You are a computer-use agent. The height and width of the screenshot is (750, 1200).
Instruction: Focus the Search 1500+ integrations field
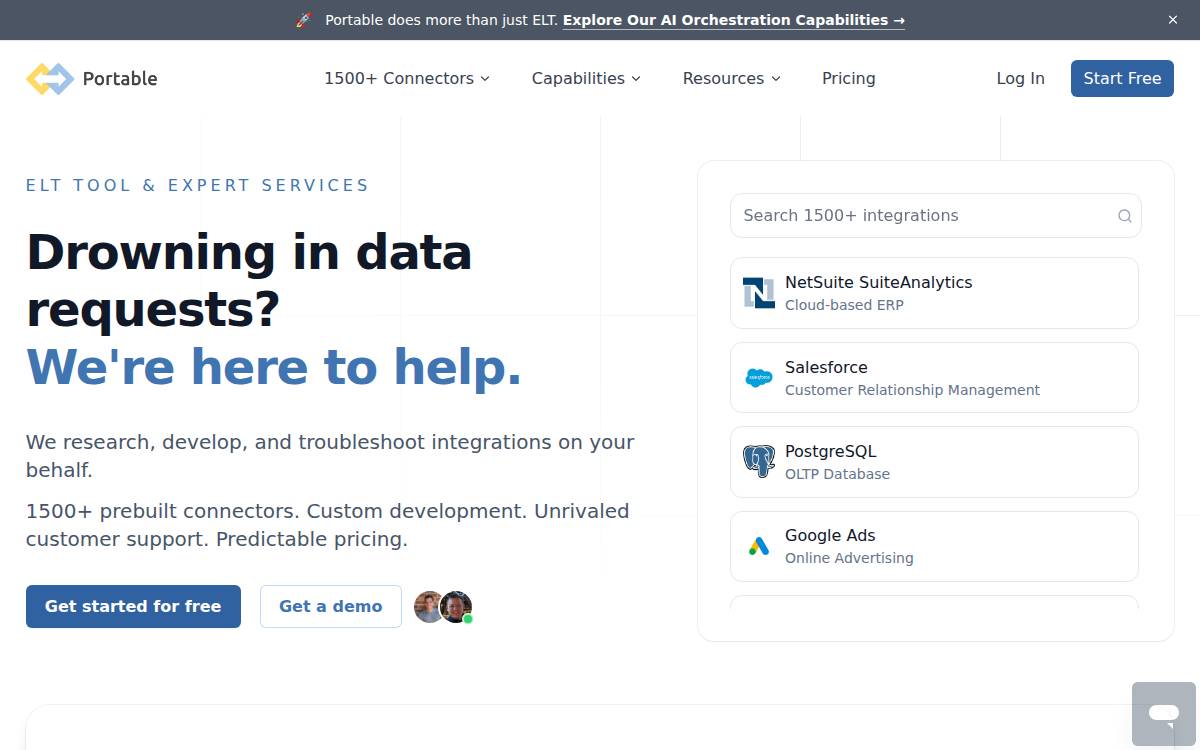935,215
